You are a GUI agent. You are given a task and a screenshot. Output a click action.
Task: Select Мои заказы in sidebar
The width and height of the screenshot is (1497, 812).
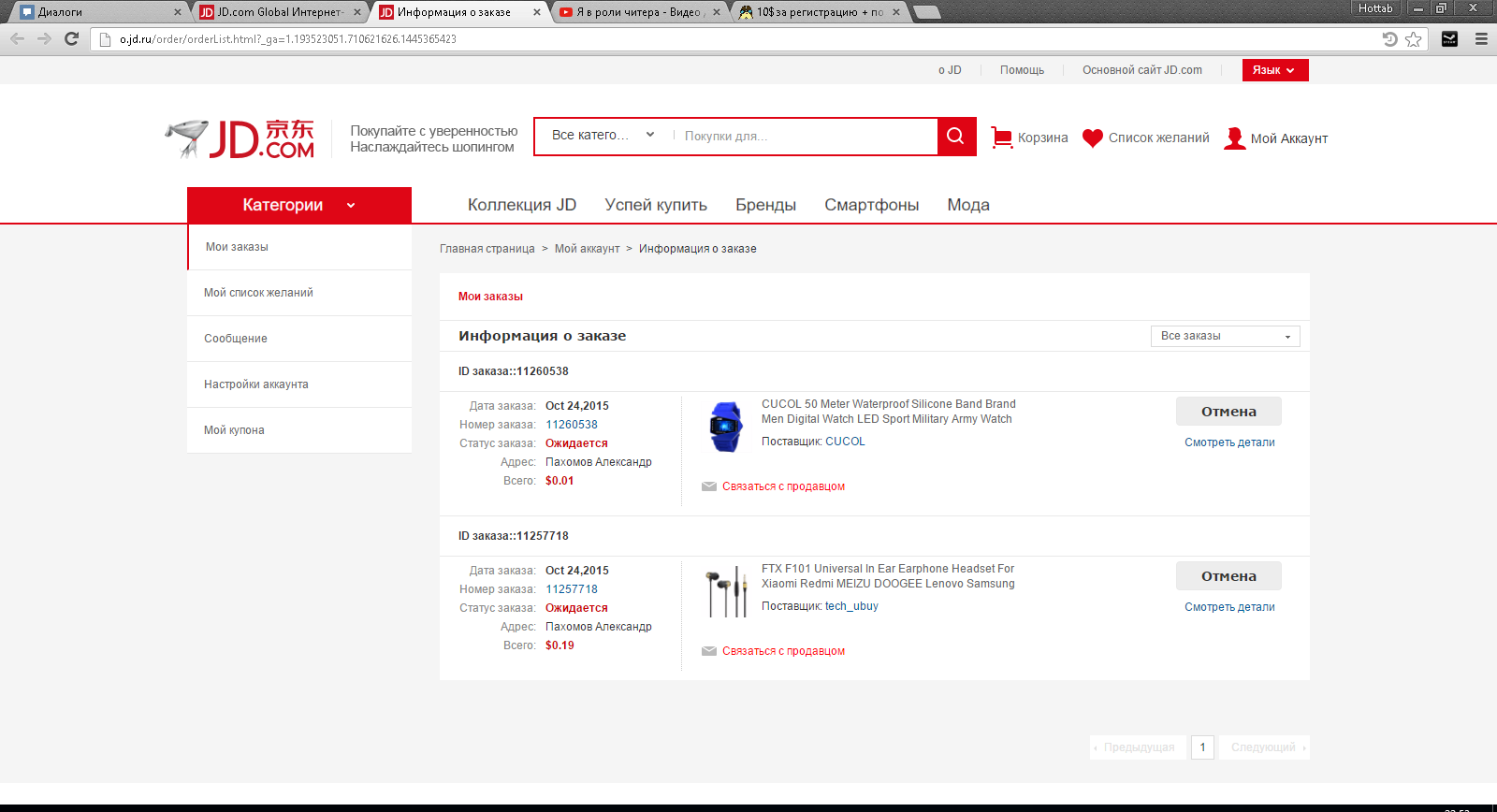(x=299, y=247)
